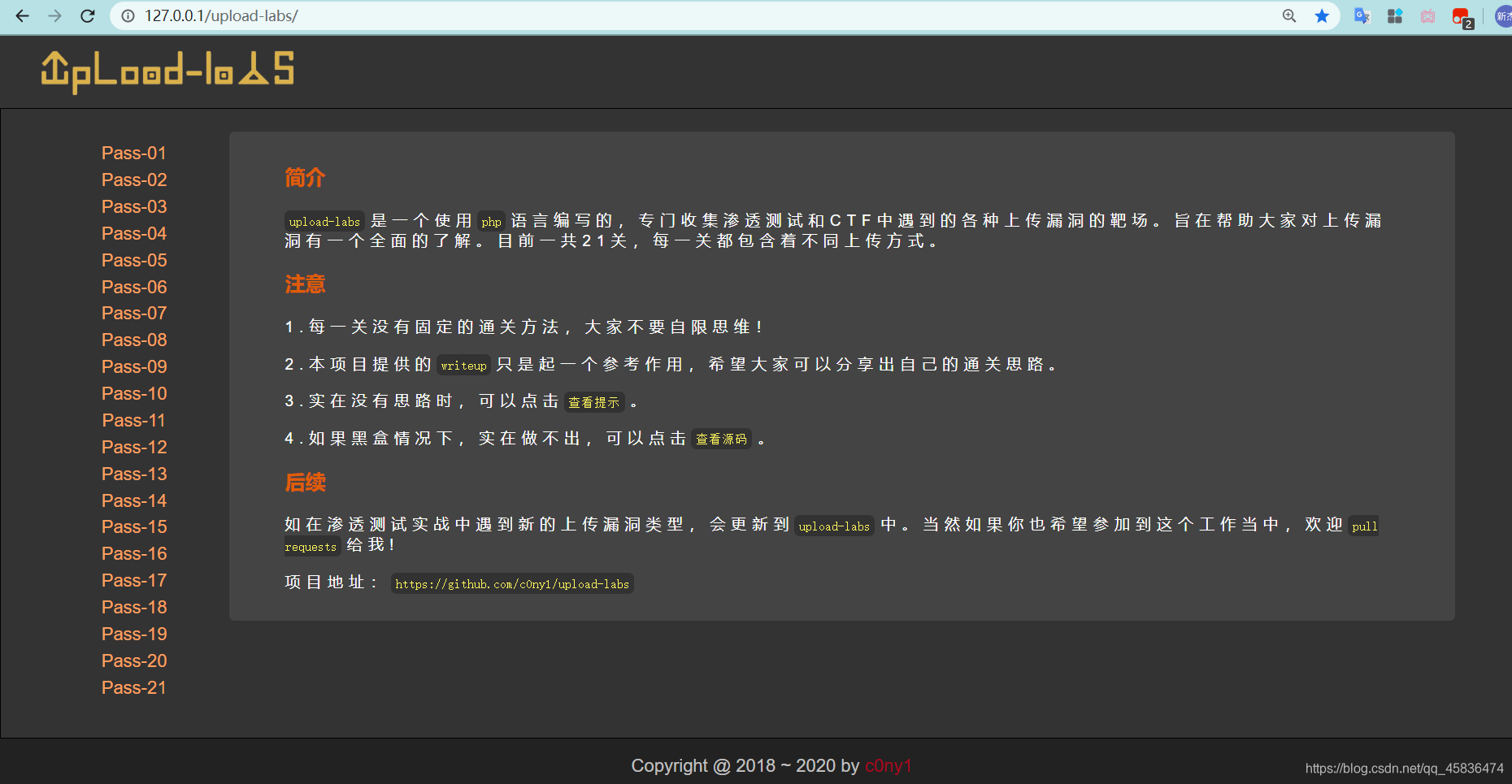This screenshot has width=1512, height=784.
Task: Click the browser forward arrow
Action: point(54,15)
